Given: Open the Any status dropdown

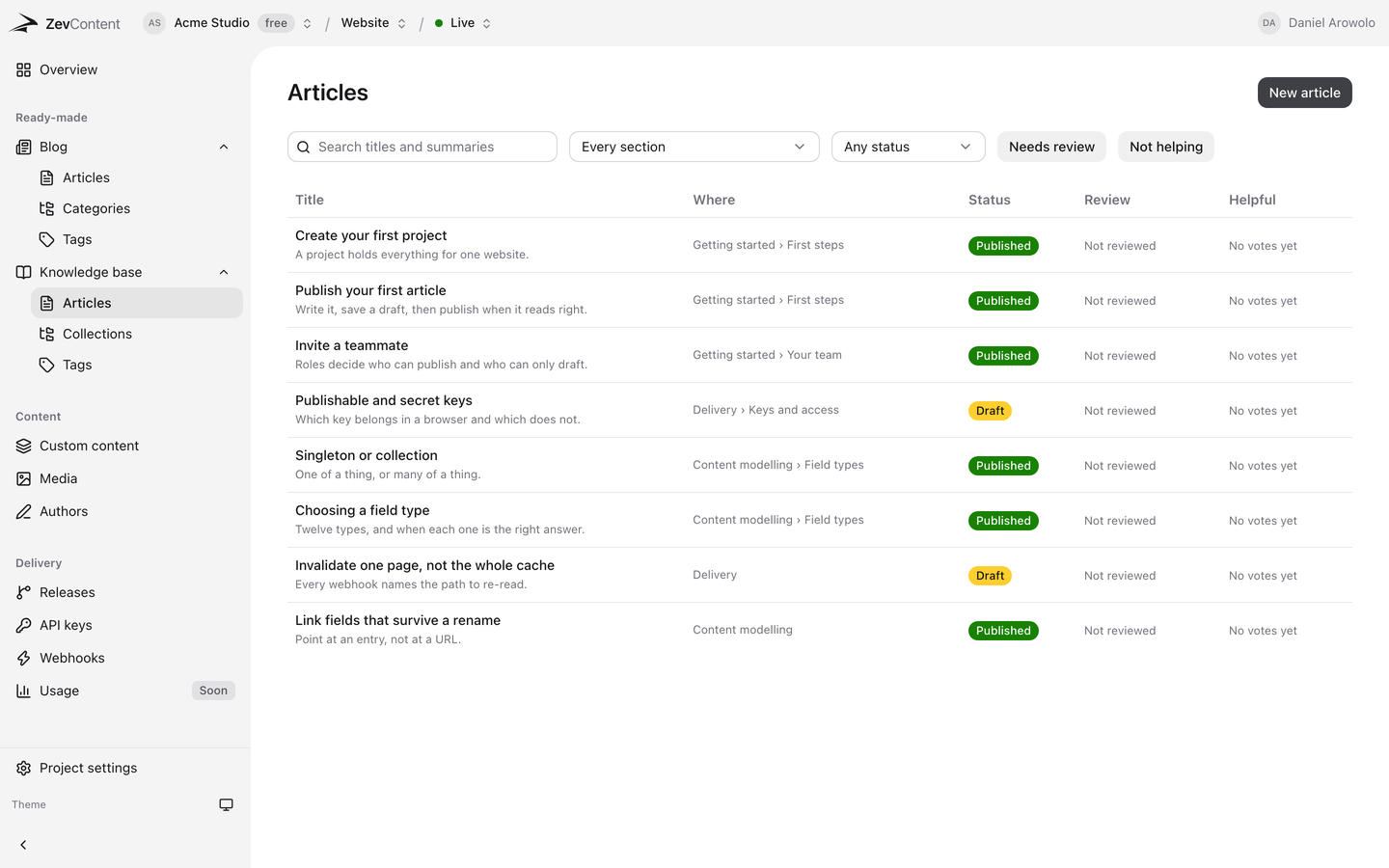Looking at the screenshot, I should tap(909, 147).
